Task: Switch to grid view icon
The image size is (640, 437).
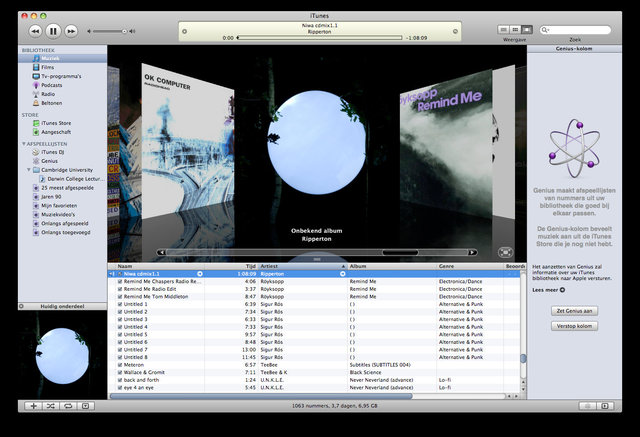Action: click(516, 30)
